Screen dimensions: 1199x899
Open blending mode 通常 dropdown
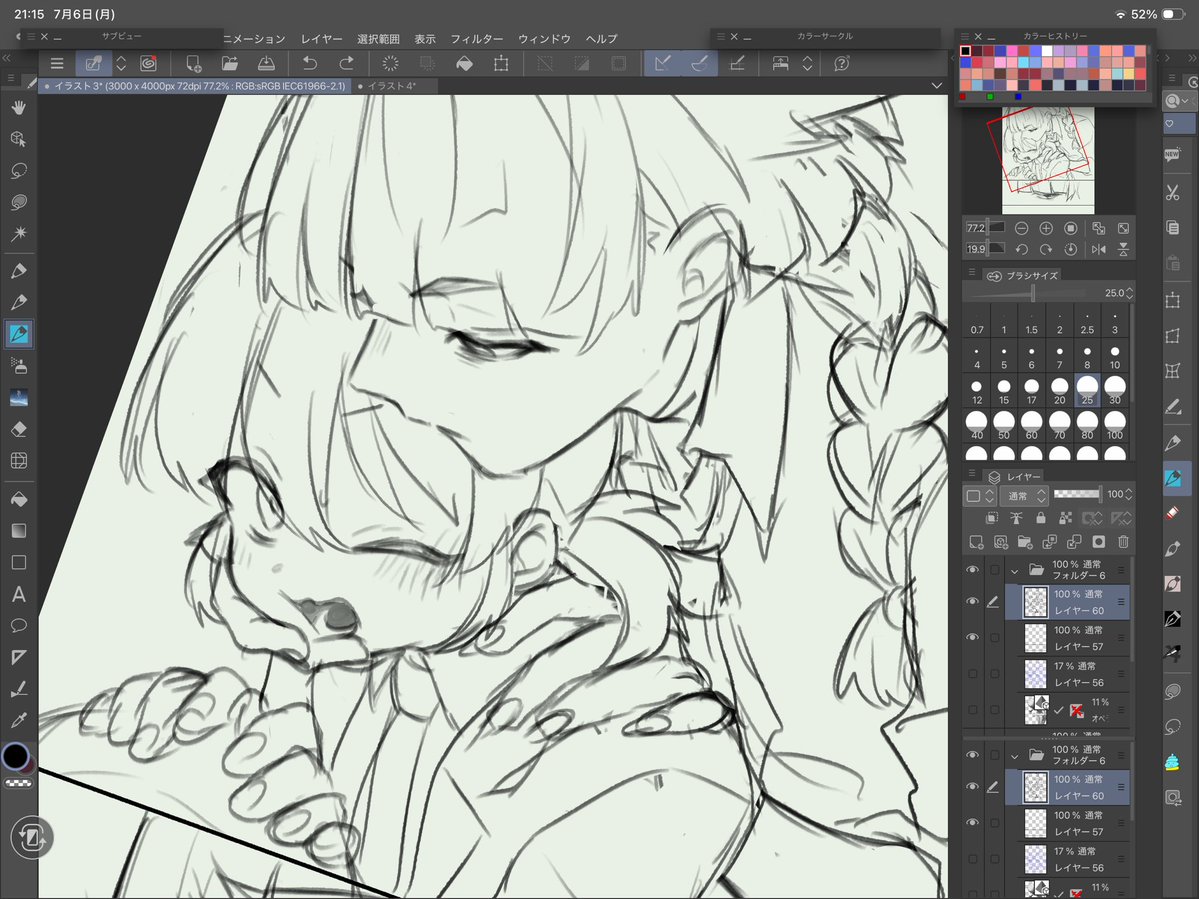coord(1024,495)
